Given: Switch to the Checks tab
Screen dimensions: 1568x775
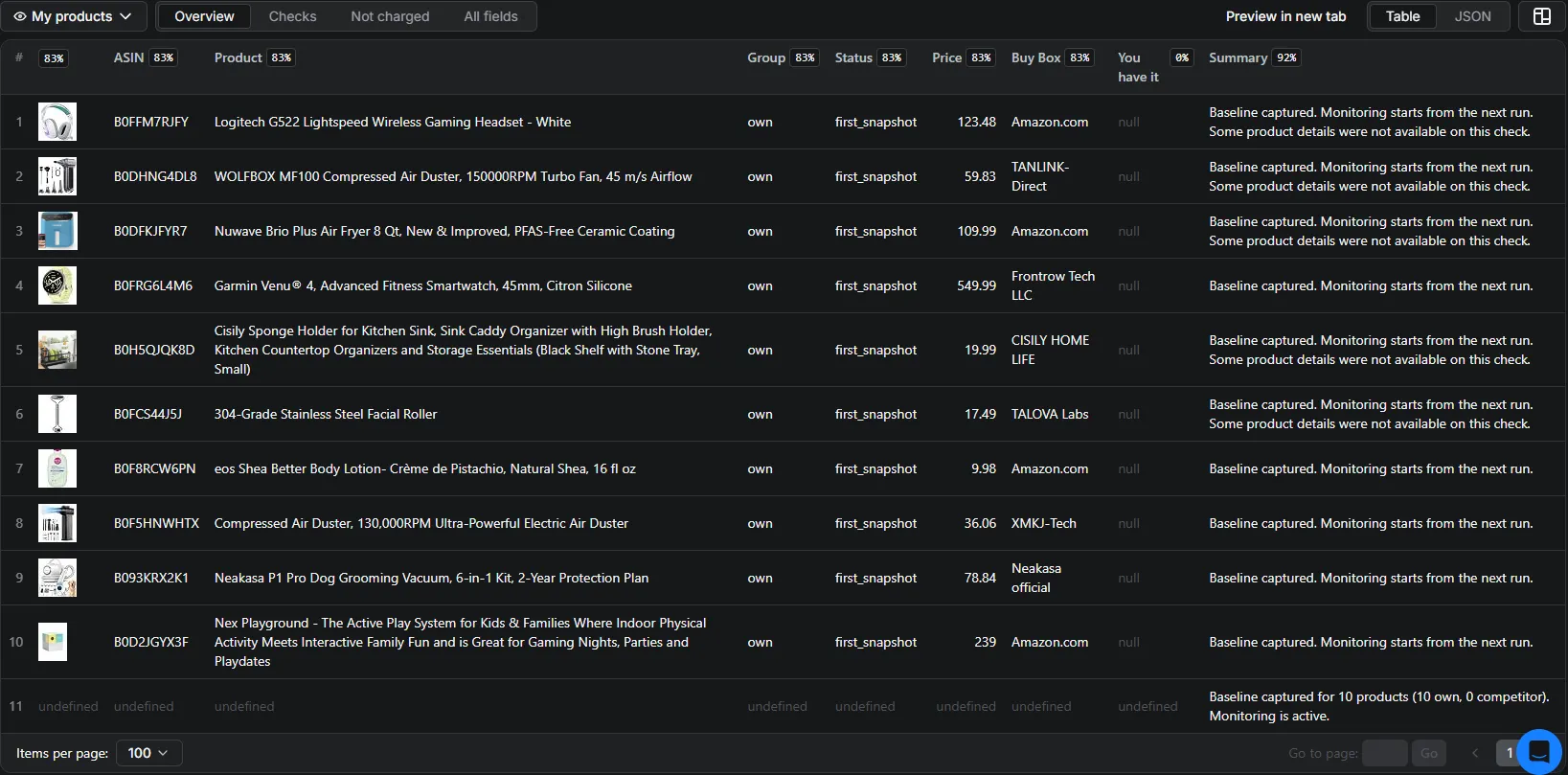Looking at the screenshot, I should point(292,16).
